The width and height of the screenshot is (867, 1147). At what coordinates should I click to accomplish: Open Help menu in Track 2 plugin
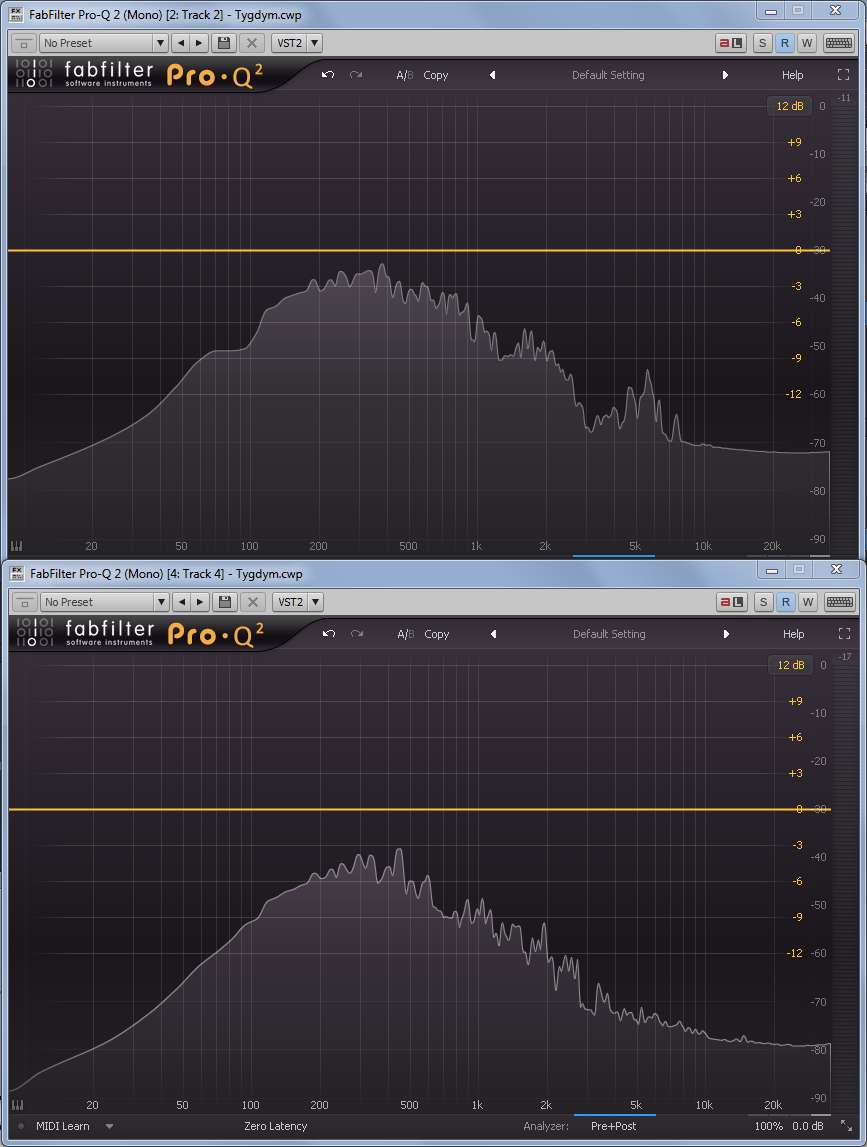click(792, 75)
